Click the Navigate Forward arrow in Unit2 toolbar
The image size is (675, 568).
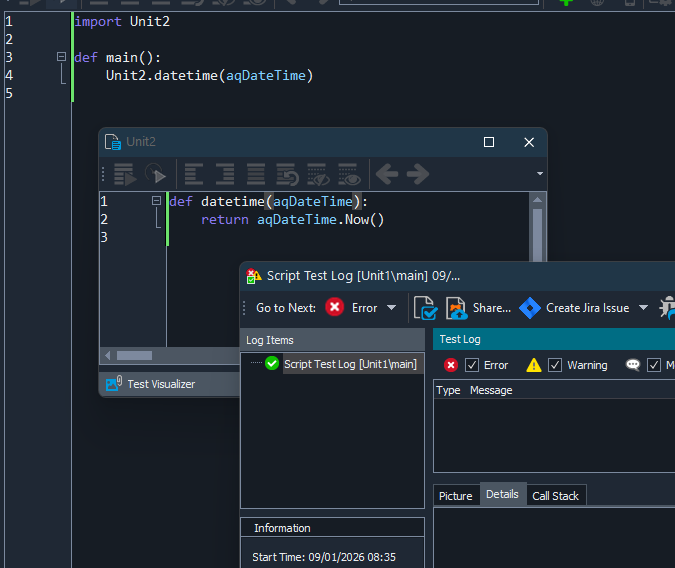(417, 174)
